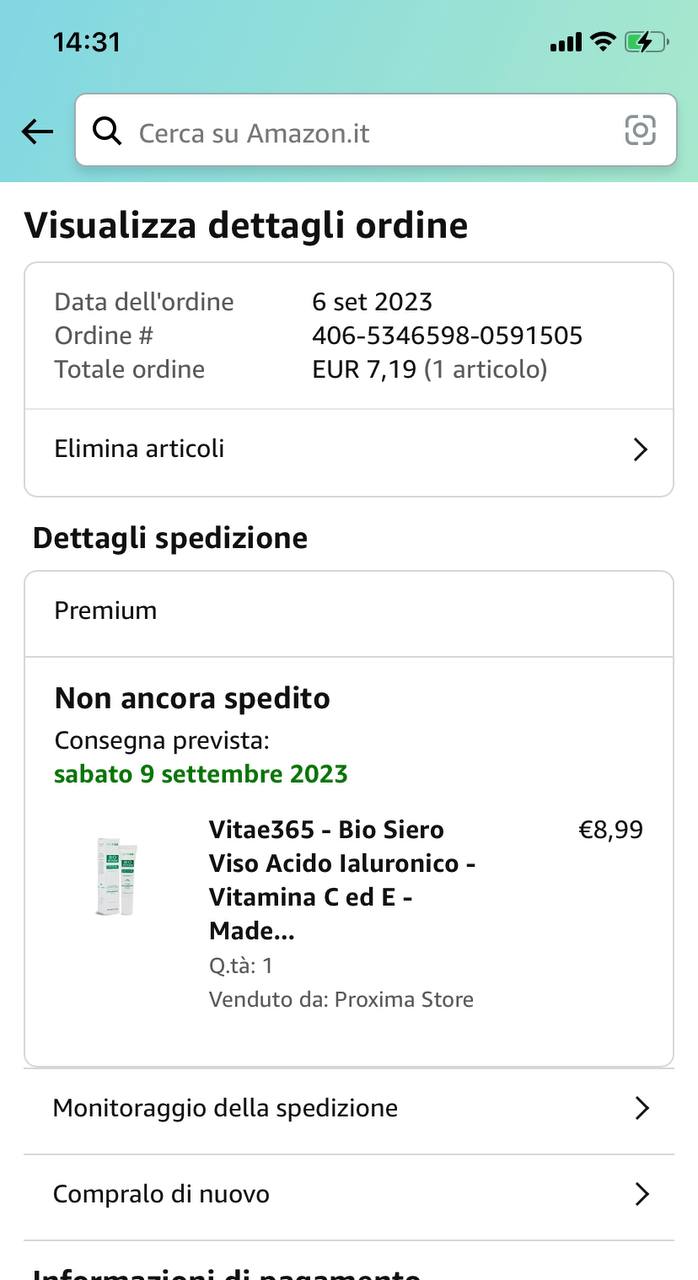The image size is (698, 1280).
Task: Tap the chevron next to Elimina articoli
Action: (x=641, y=450)
